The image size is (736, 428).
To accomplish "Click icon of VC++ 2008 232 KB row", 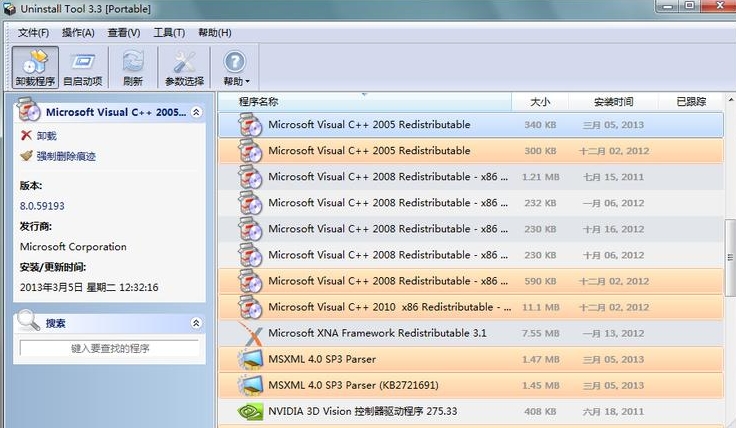I will [250, 203].
